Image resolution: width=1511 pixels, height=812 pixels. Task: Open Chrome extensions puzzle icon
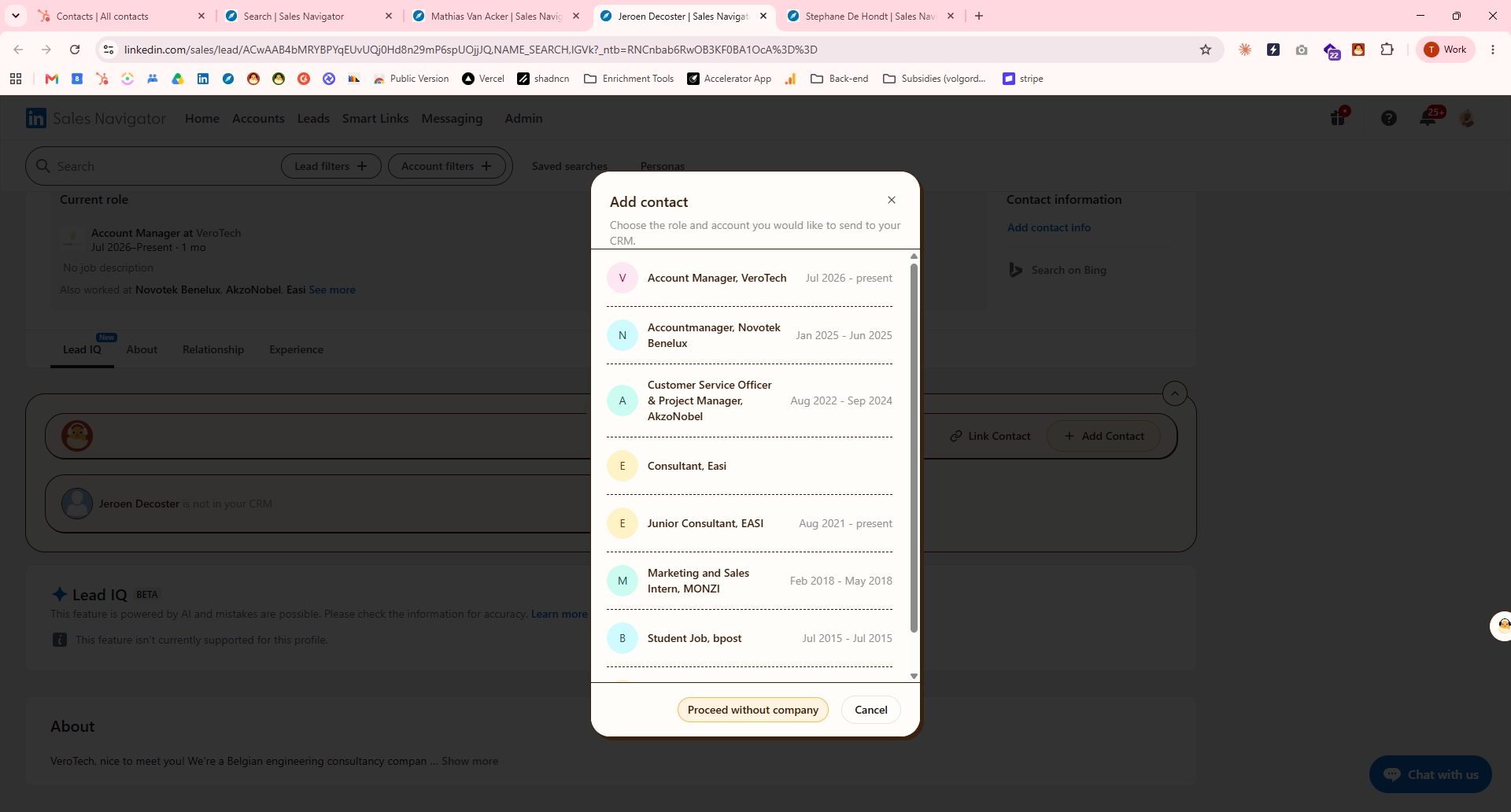[x=1387, y=50]
